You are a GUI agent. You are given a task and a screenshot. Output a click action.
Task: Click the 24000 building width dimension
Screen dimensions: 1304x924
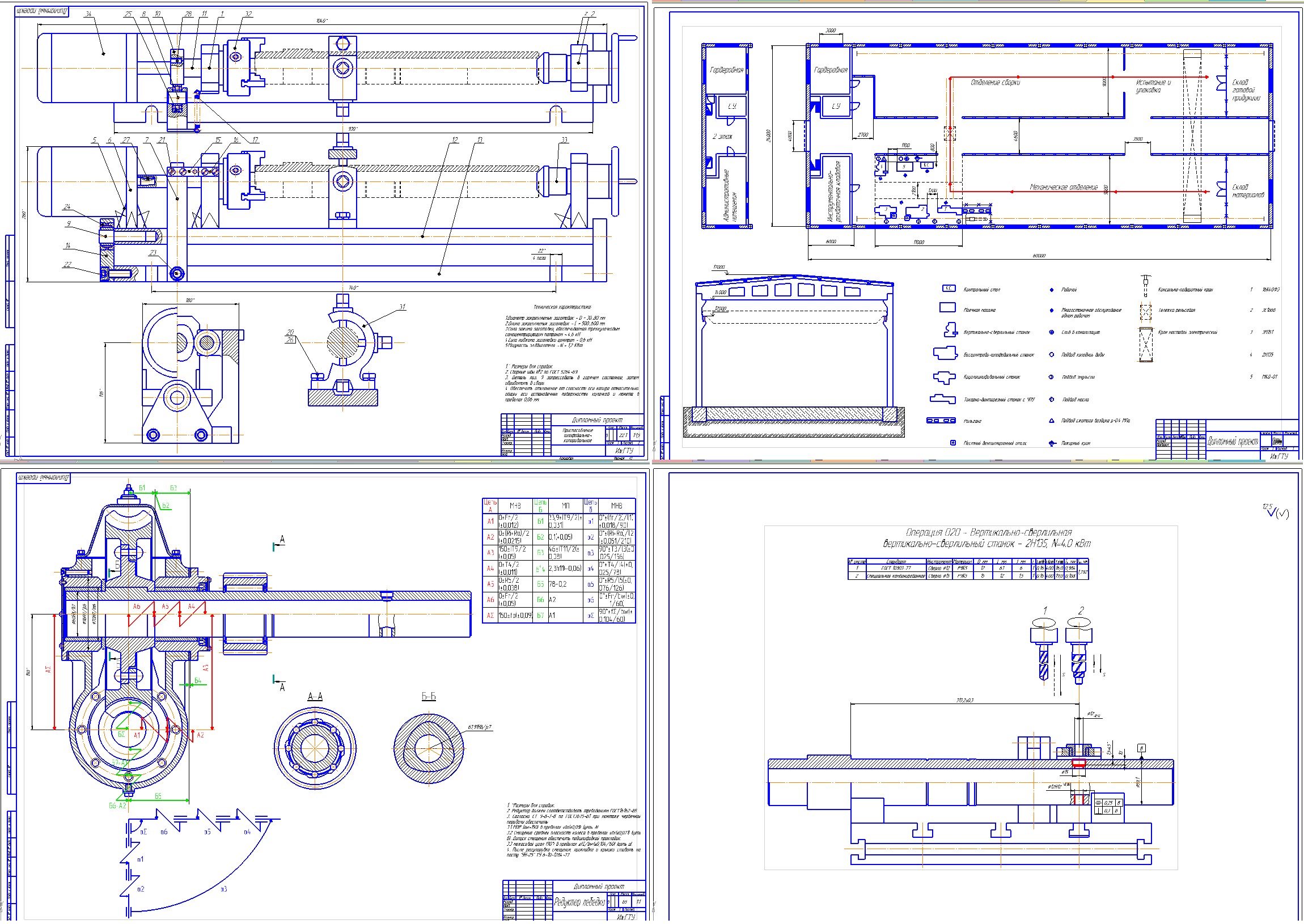click(x=769, y=135)
